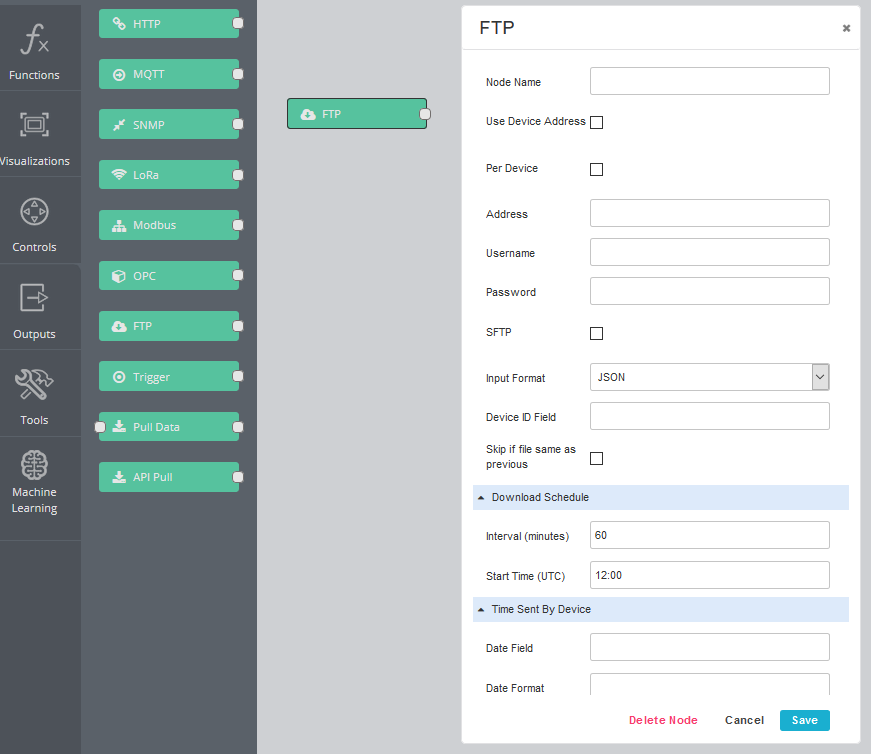Viewport: 871px width, 754px height.
Task: Click the Save button
Action: [x=804, y=720]
